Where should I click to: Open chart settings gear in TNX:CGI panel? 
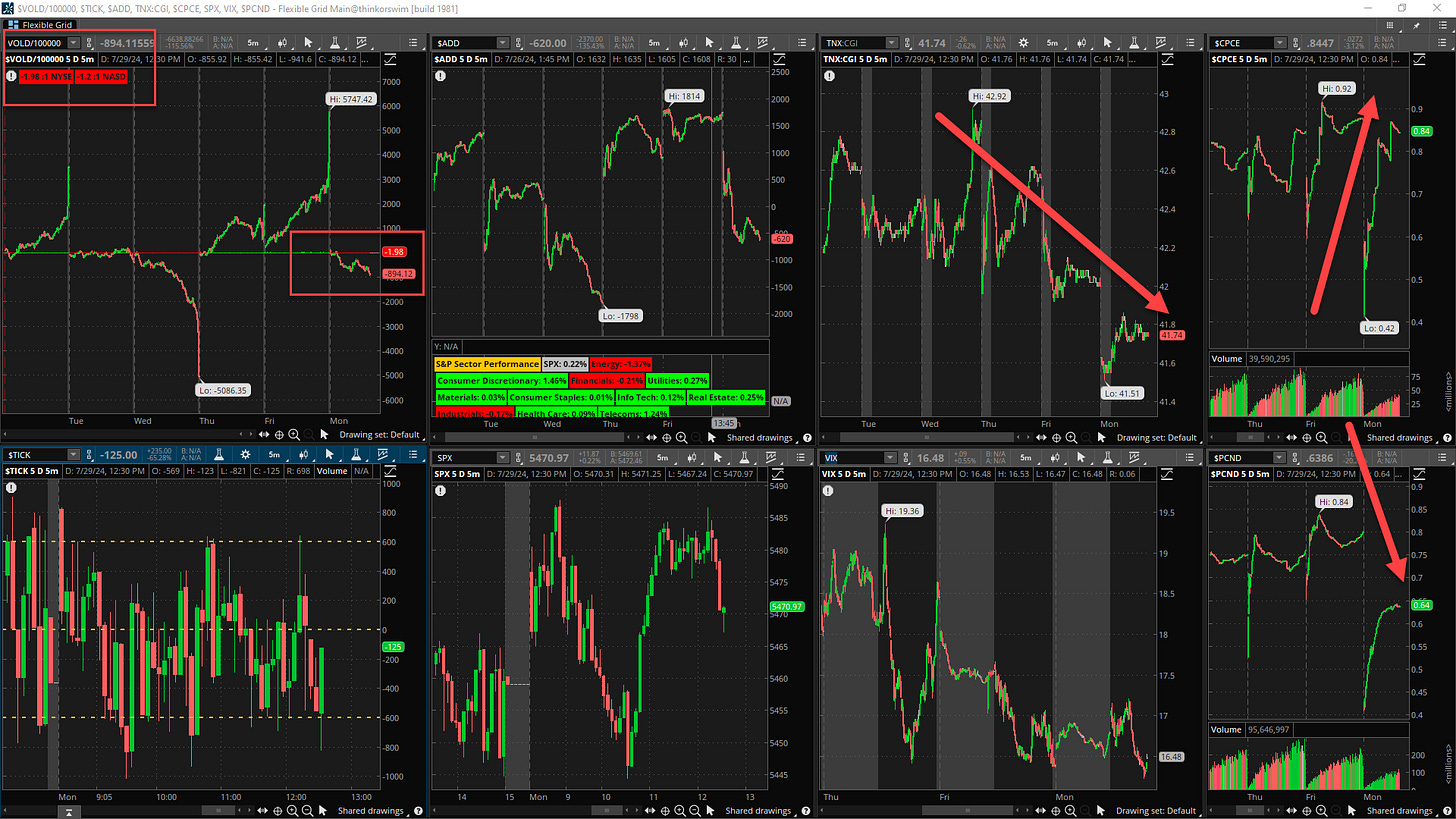(1023, 43)
